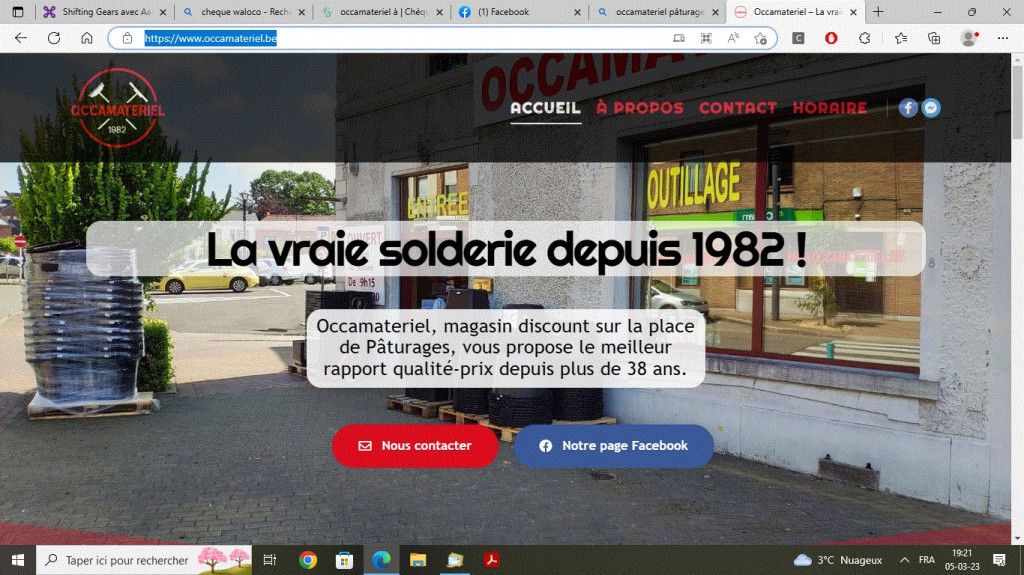Close the '(1) Facebook' tab
This screenshot has width=1024, height=575.
click(x=577, y=12)
